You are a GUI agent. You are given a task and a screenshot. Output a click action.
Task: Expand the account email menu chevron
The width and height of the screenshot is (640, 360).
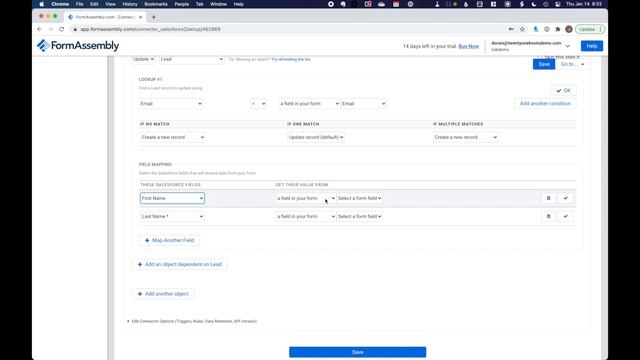(x=567, y=46)
